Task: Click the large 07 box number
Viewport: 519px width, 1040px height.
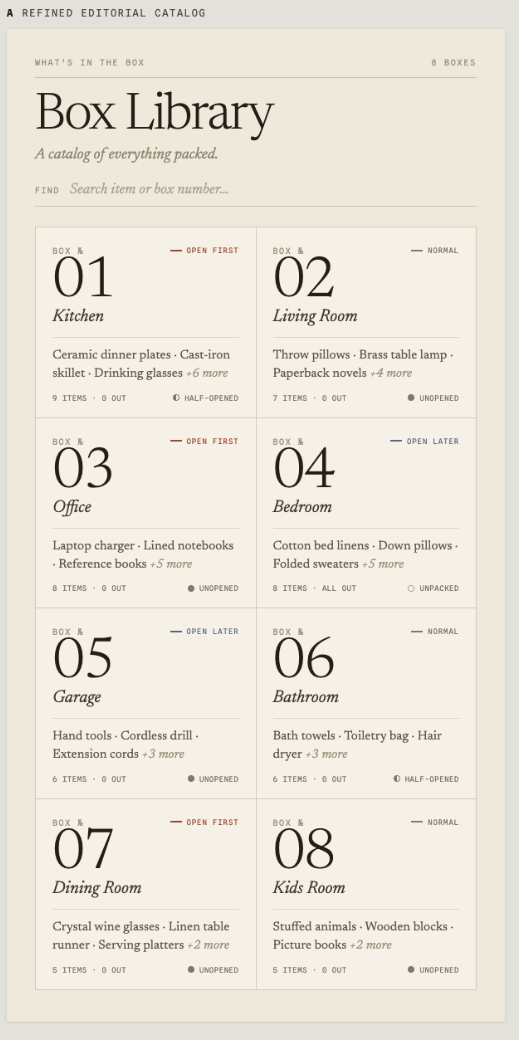Action: tap(83, 850)
